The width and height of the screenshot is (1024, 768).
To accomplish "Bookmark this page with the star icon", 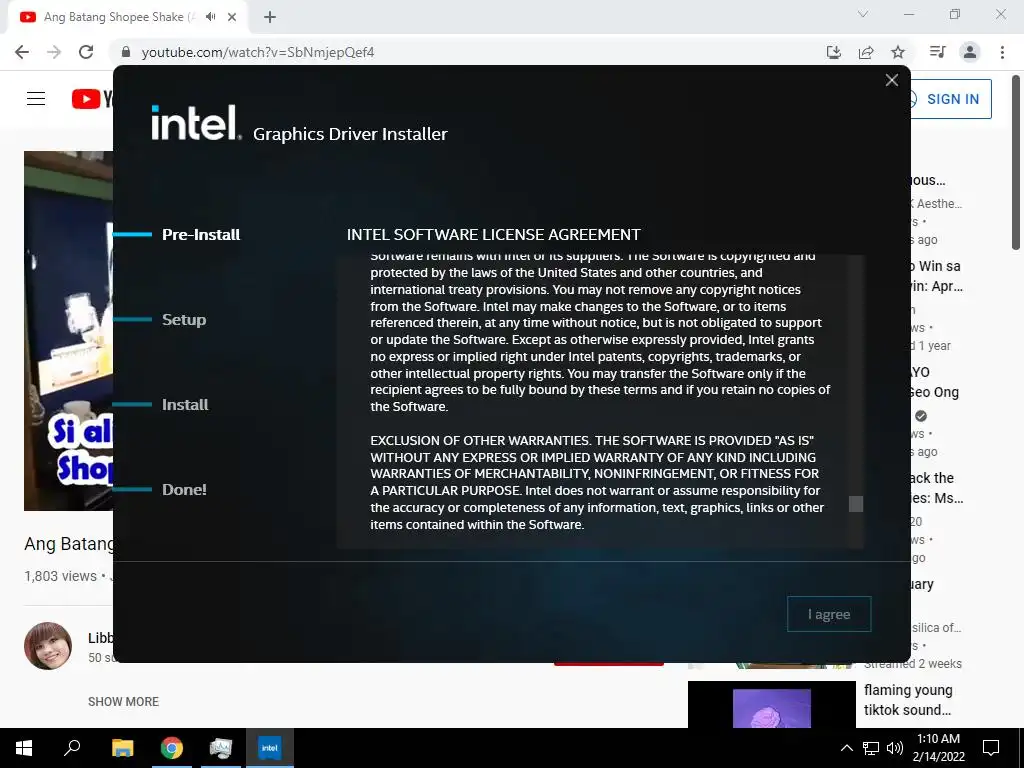I will pyautogui.click(x=898, y=52).
